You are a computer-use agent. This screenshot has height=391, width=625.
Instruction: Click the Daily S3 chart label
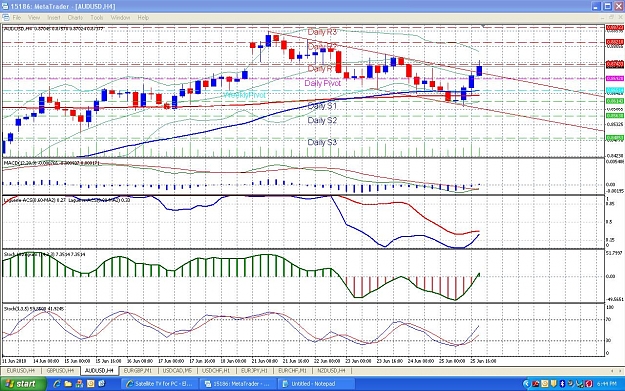coord(322,142)
